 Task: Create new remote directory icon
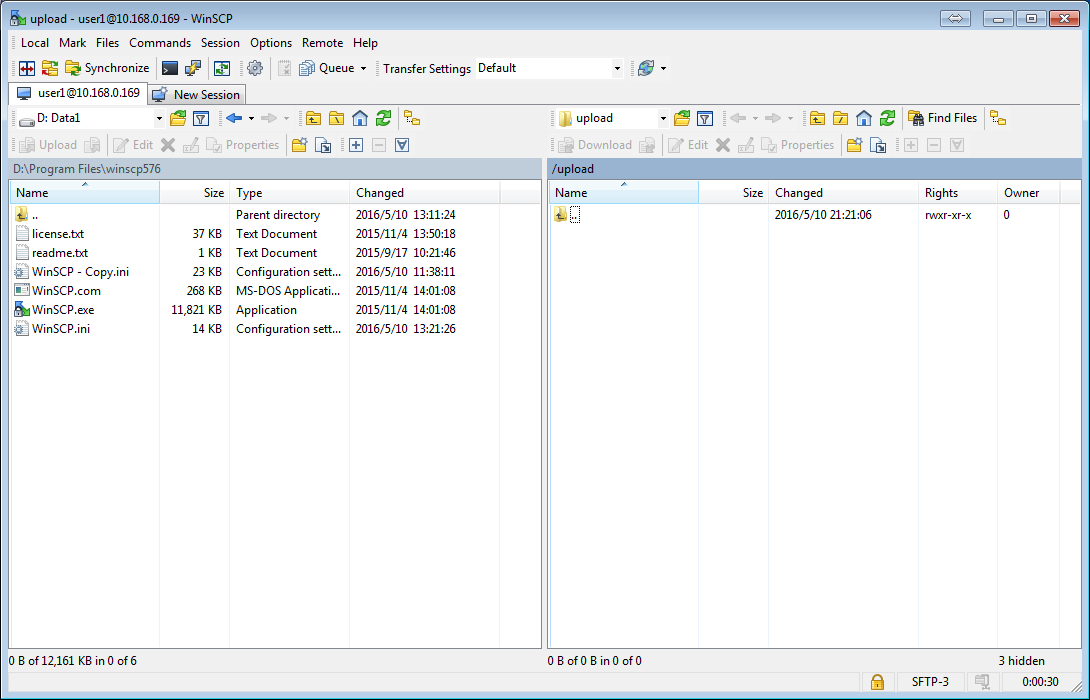point(854,145)
